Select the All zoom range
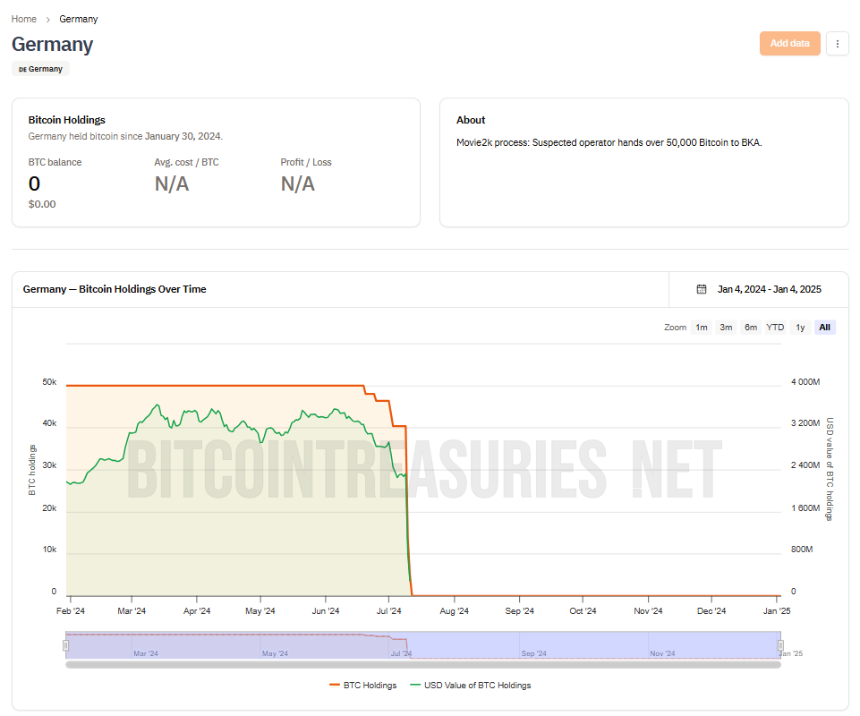 824,328
